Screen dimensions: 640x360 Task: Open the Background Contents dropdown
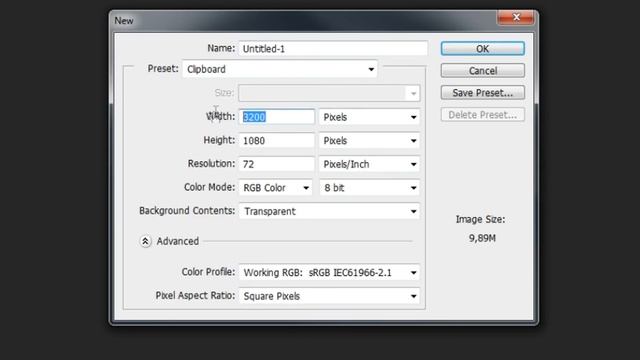(329, 211)
